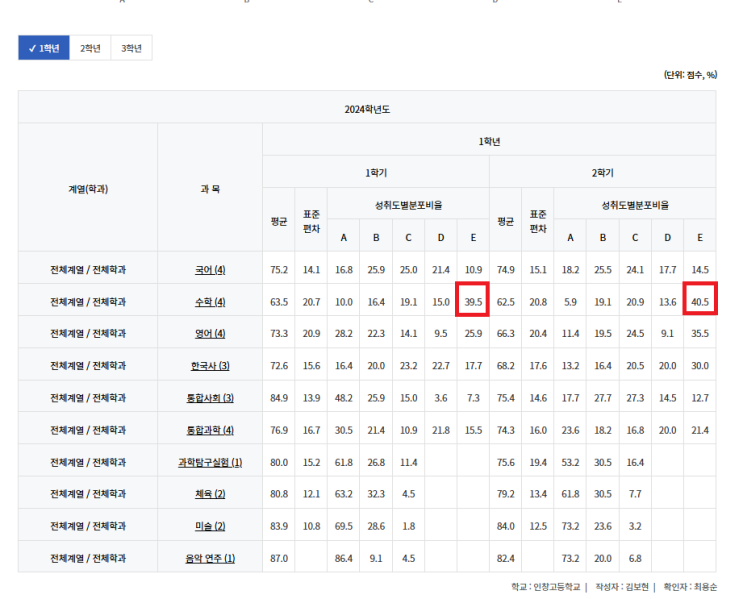This screenshot has height=599, width=743.
Task: Select the 체육 (2) subject link
Action: [210, 494]
